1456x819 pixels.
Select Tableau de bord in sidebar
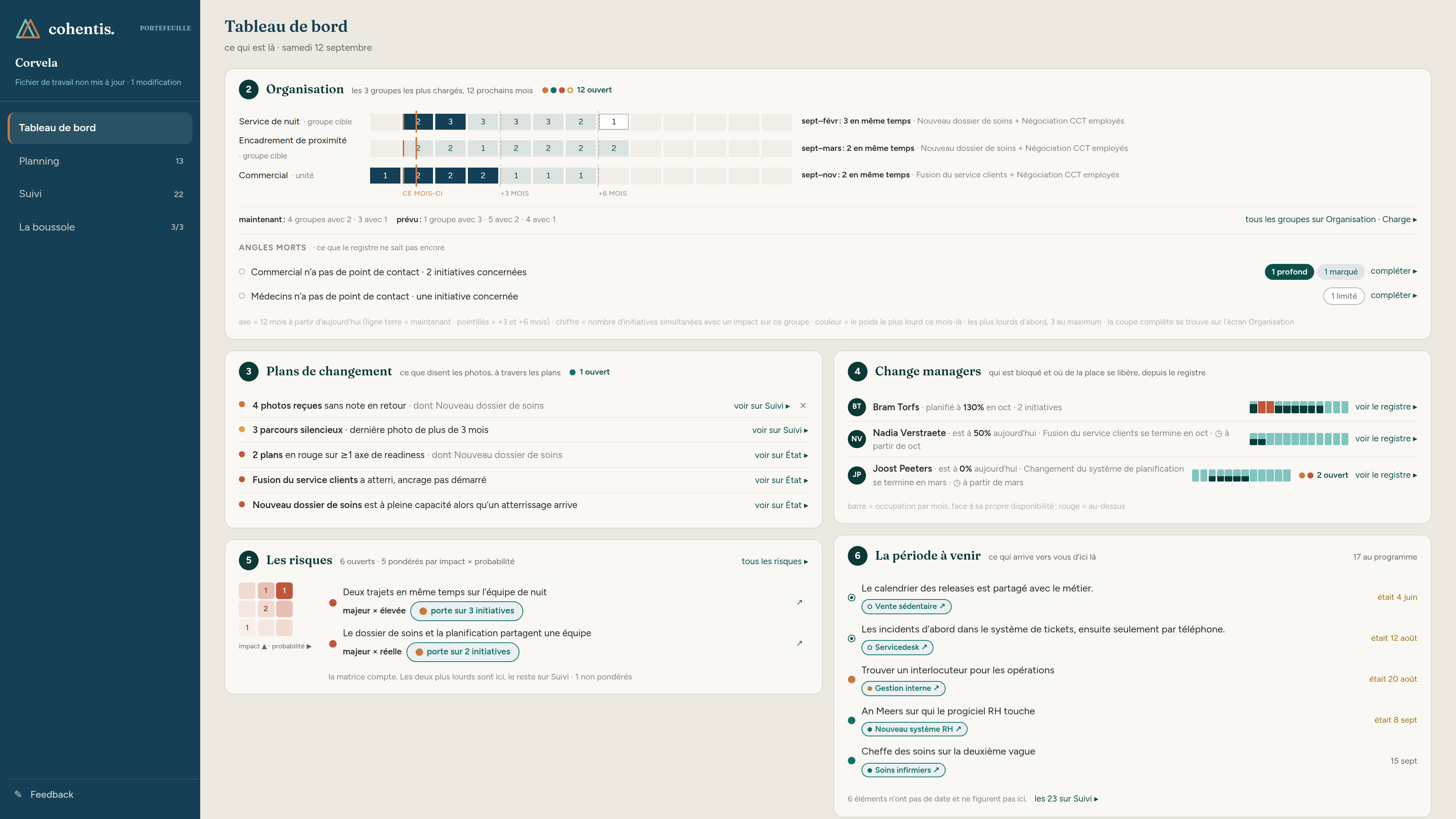[x=100, y=128]
